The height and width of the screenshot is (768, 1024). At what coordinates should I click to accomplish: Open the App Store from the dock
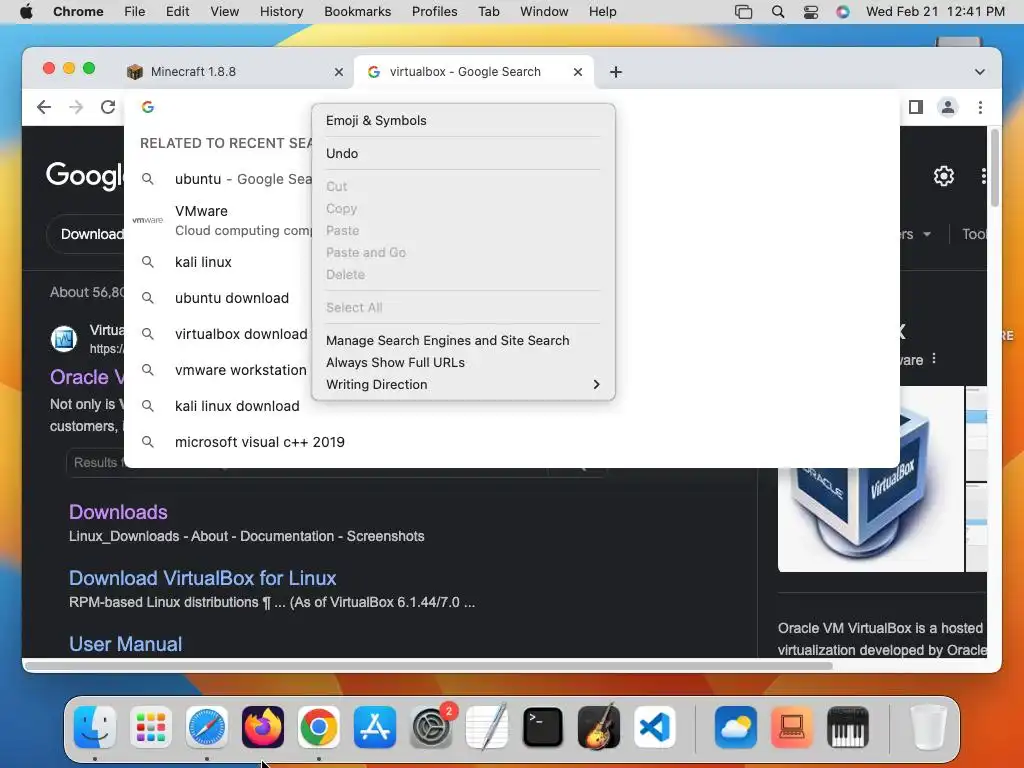click(375, 726)
